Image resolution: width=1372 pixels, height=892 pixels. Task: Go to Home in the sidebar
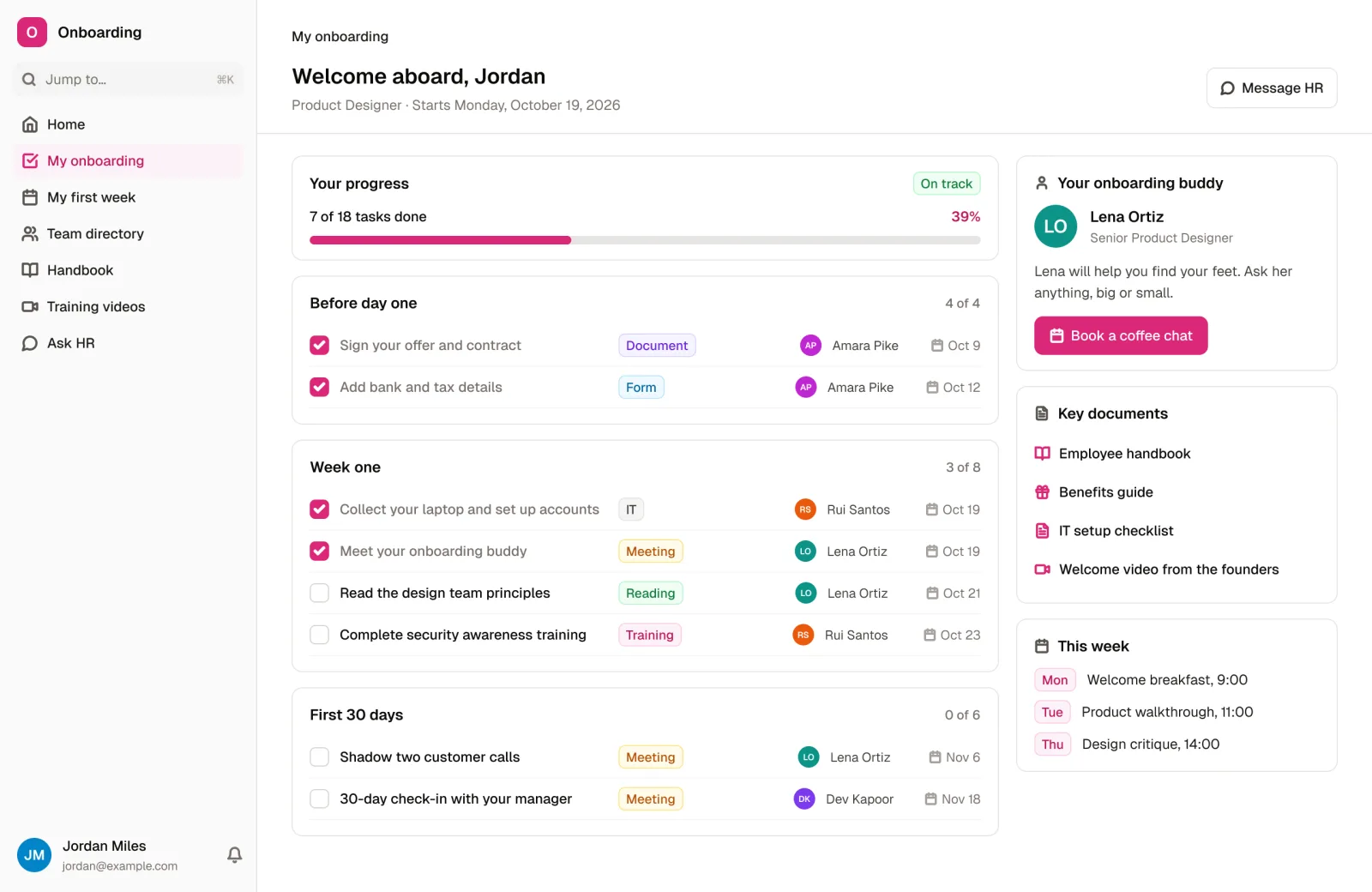click(129, 124)
